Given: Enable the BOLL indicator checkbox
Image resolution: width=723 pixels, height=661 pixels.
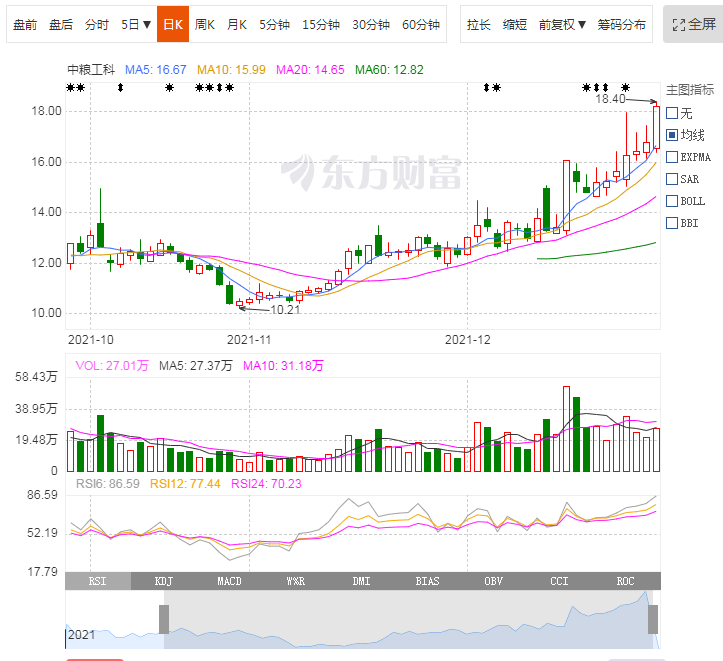Looking at the screenshot, I should (672, 201).
